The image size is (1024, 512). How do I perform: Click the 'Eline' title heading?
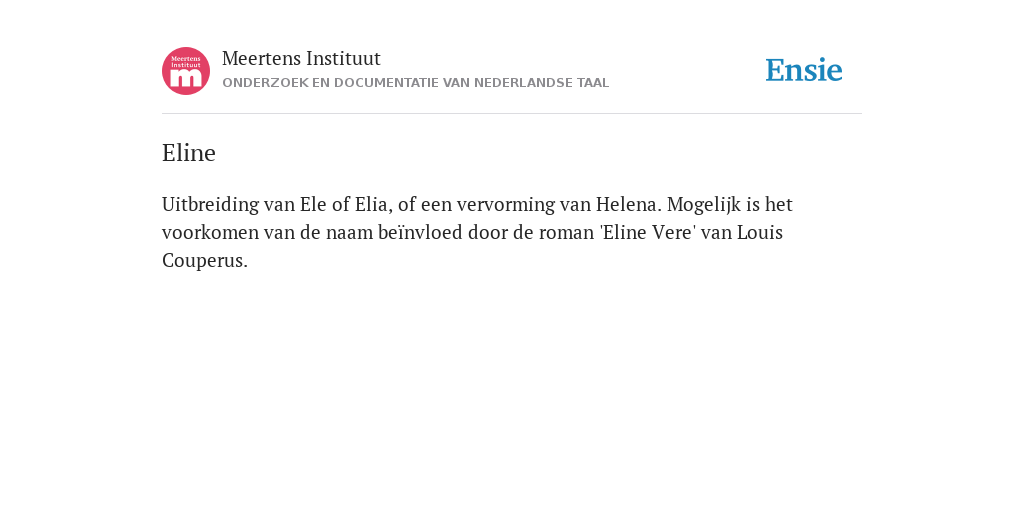pyautogui.click(x=189, y=153)
